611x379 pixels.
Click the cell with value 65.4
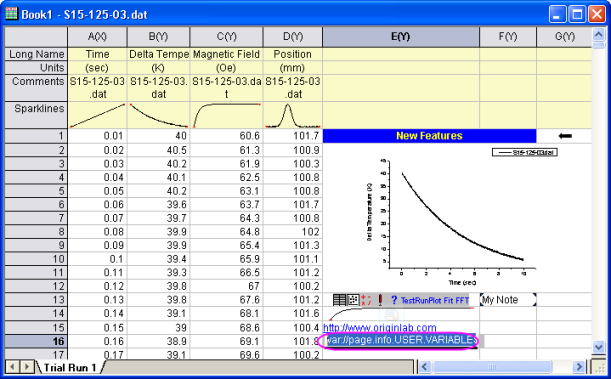226,245
